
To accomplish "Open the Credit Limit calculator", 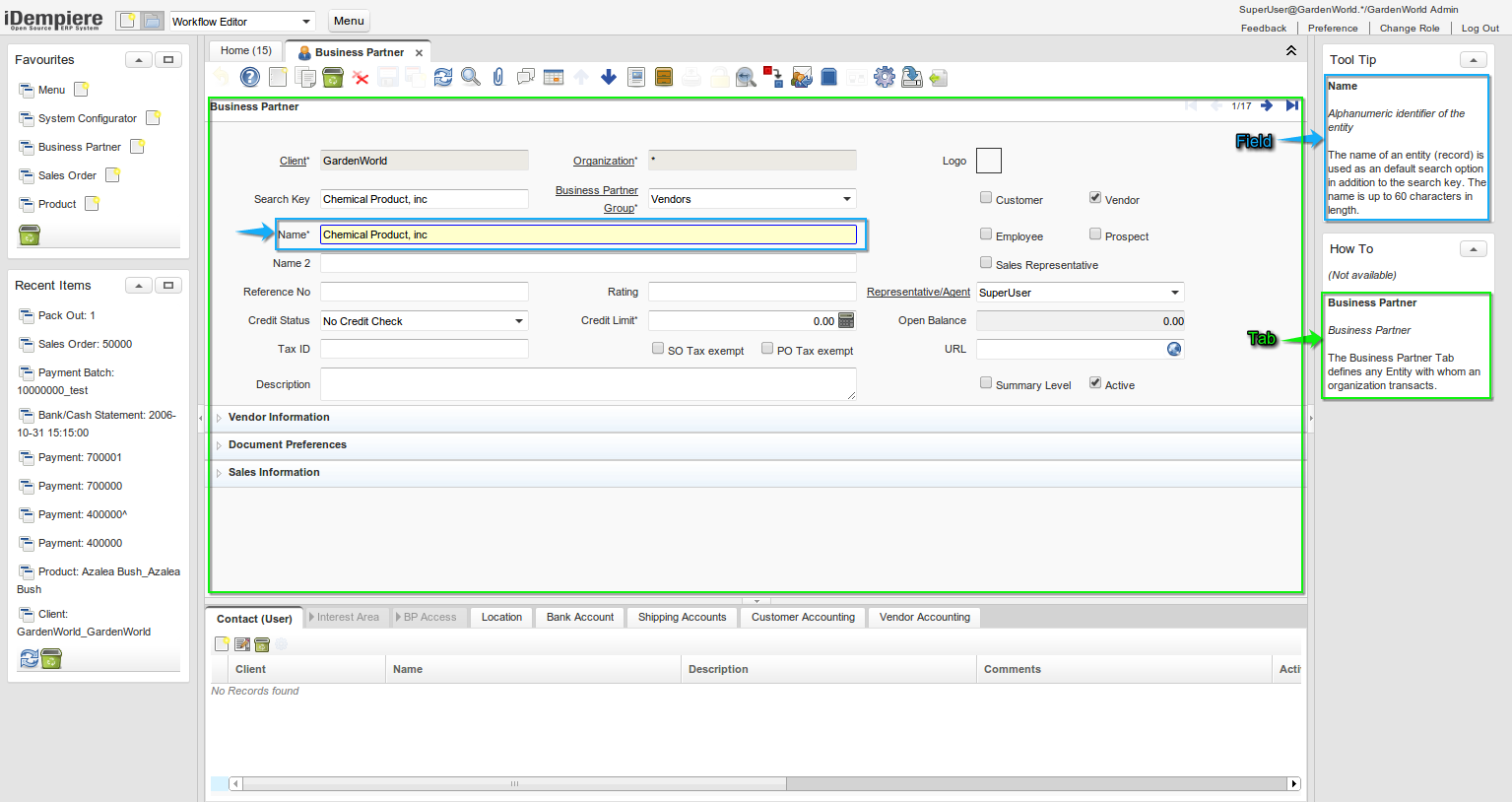I will 846,320.
